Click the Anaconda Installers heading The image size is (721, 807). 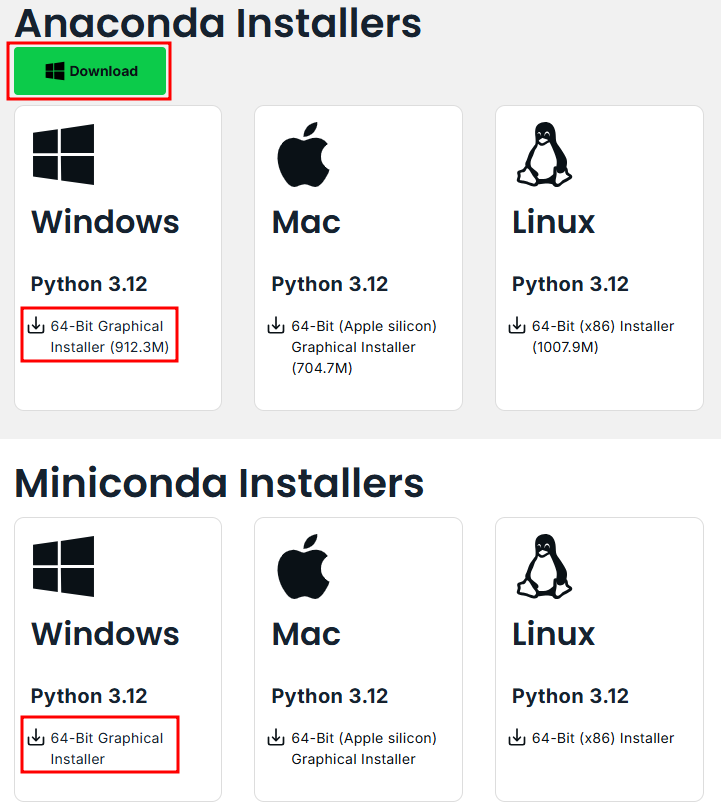coord(218,23)
